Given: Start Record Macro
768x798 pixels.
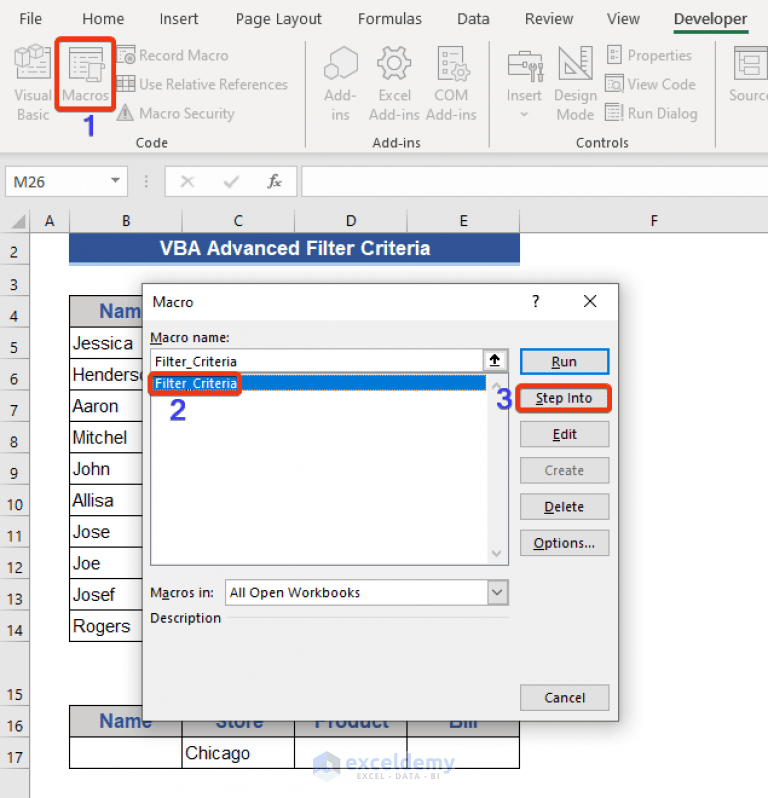Looking at the screenshot, I should coord(173,55).
